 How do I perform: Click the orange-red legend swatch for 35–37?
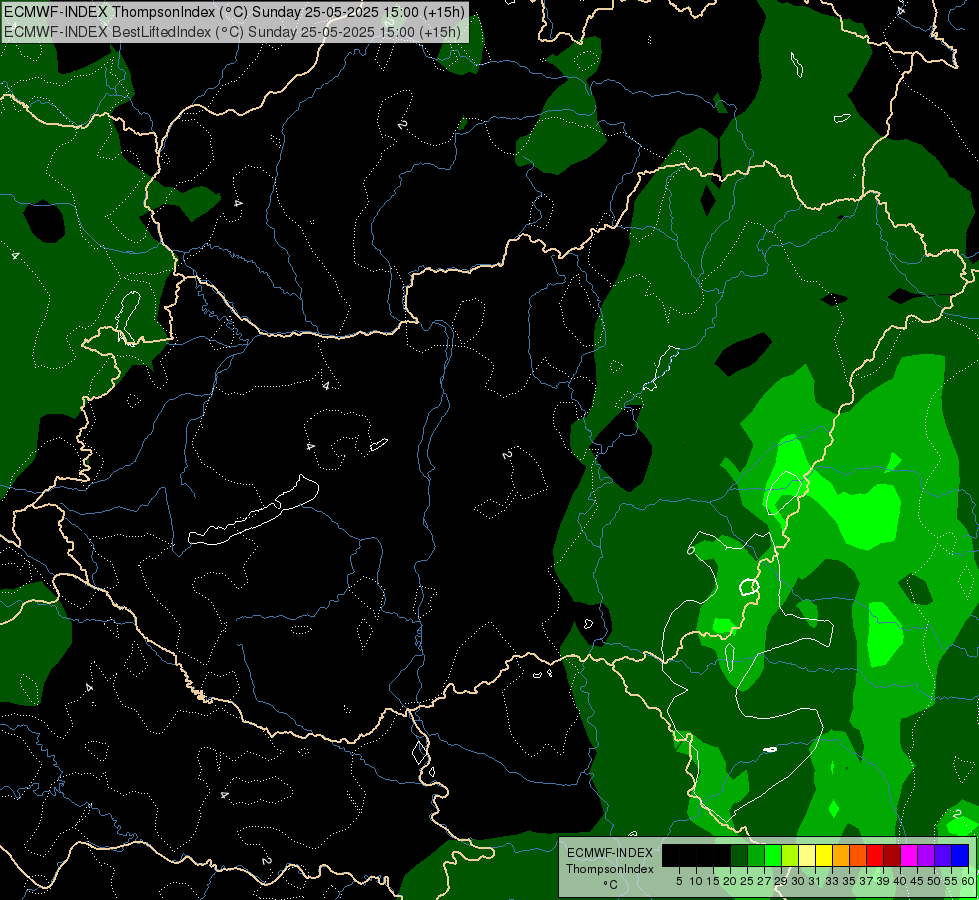(858, 855)
